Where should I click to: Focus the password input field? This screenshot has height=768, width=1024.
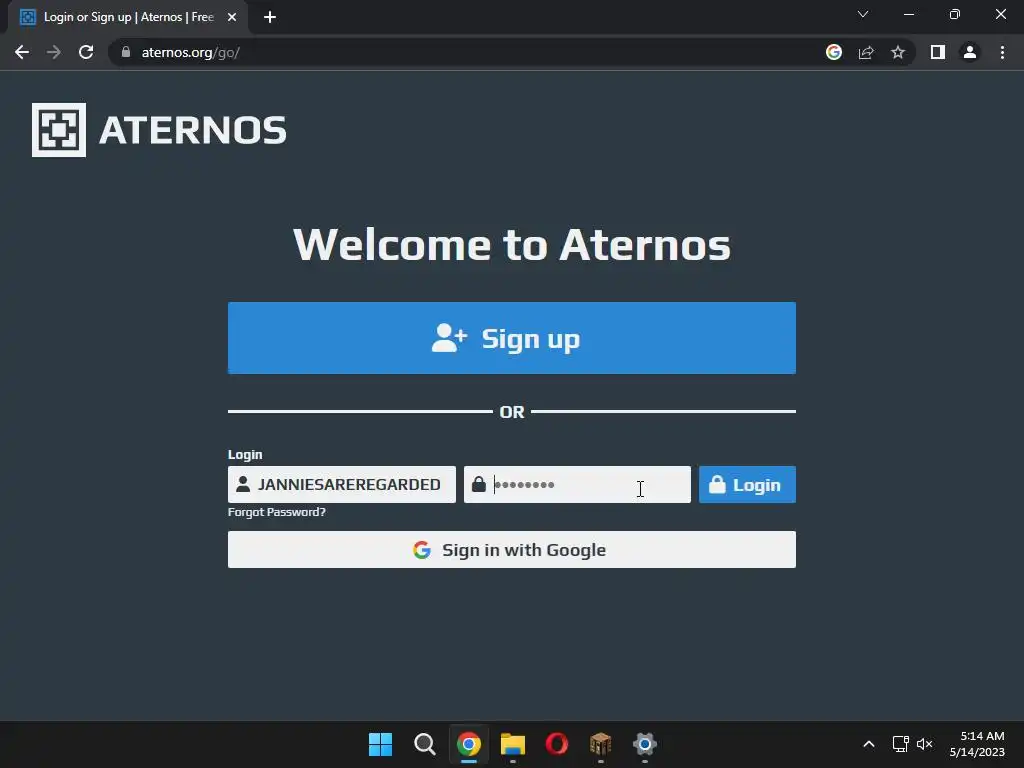[577, 484]
